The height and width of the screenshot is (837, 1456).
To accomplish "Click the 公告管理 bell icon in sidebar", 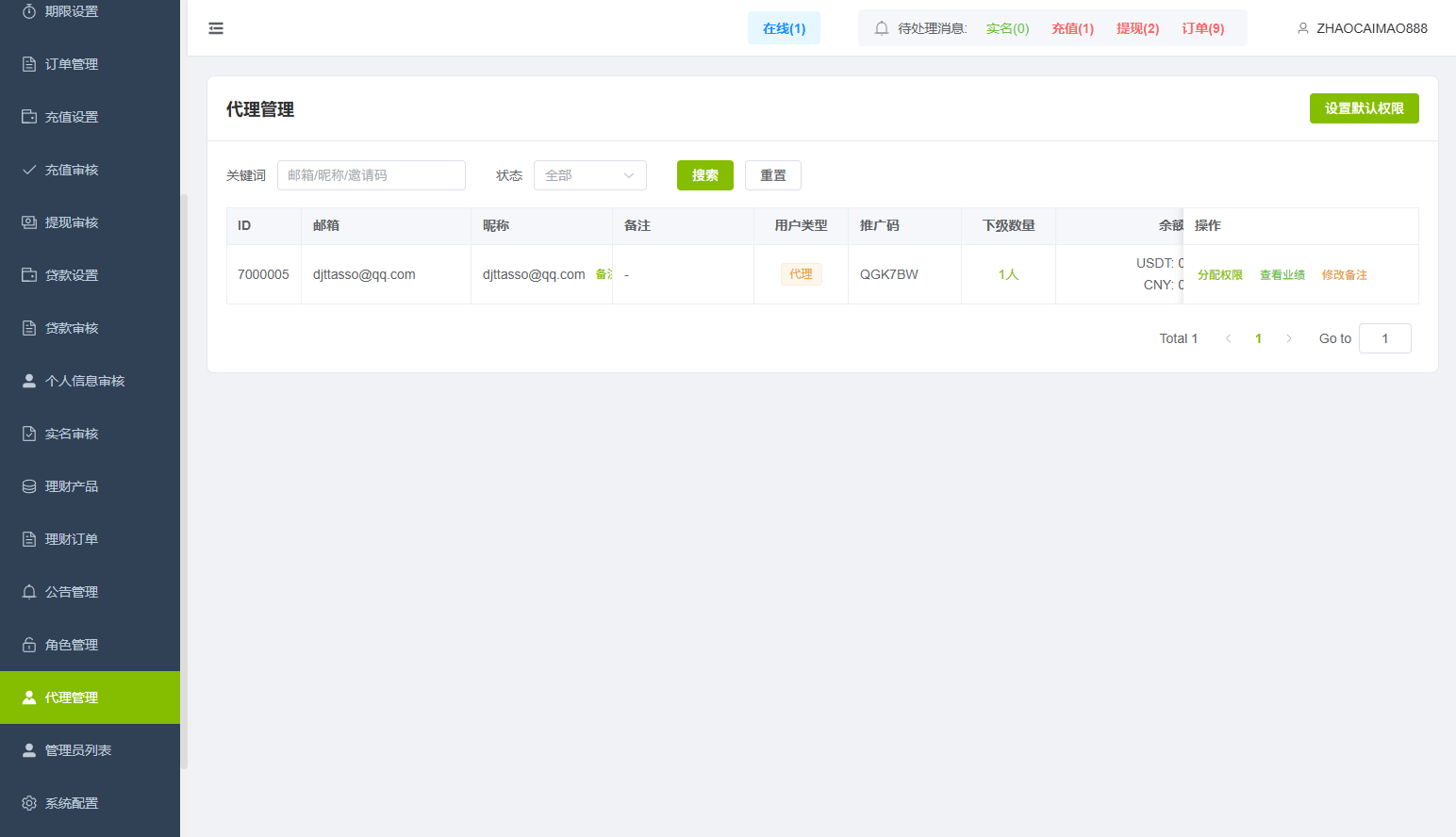I will pyautogui.click(x=29, y=592).
